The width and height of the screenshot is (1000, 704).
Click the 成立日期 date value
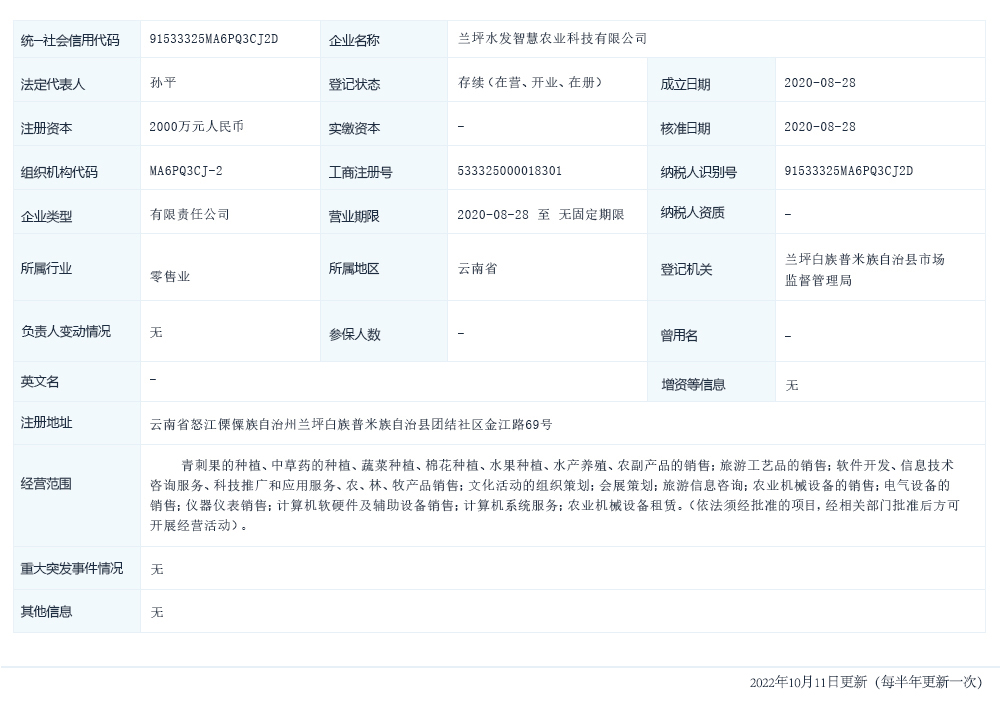[x=820, y=83]
